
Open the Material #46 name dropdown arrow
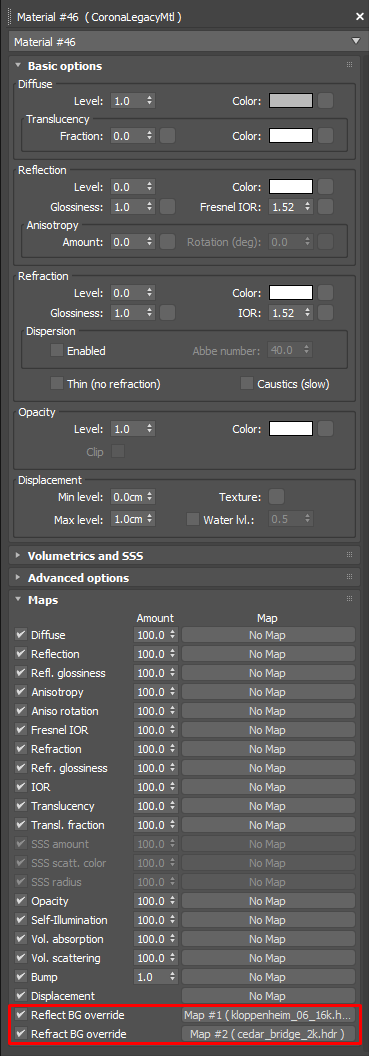(356, 41)
